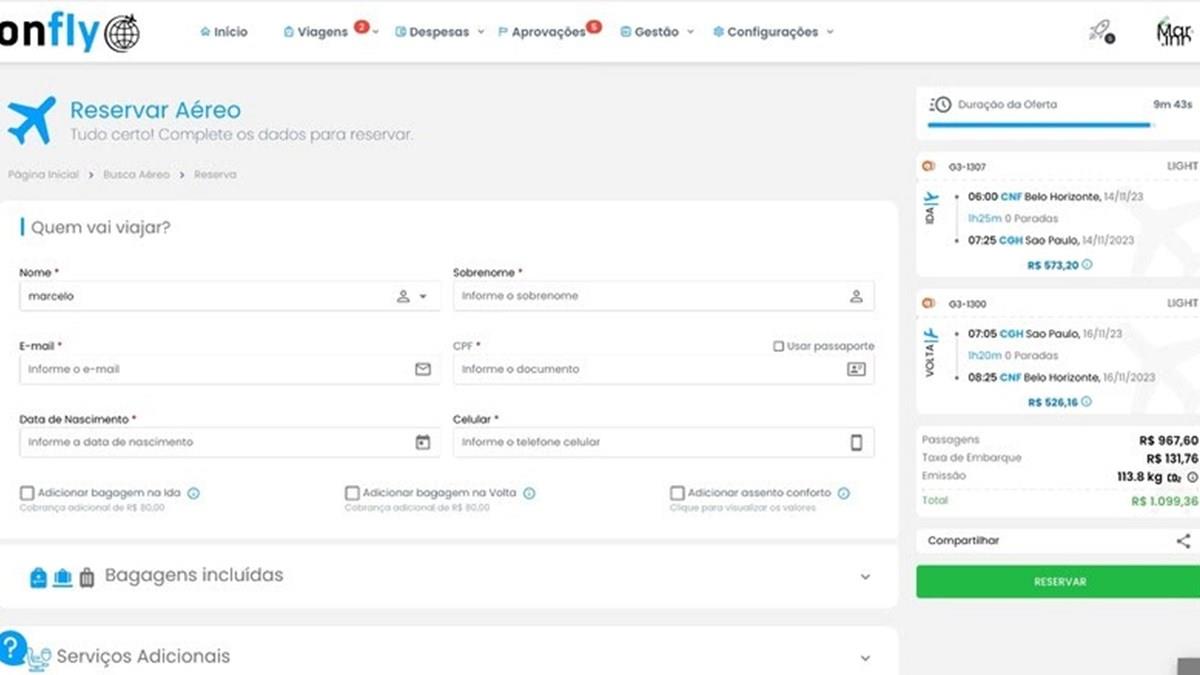Toggle the Usar passaporte checkbox
This screenshot has height=675, width=1200.
(x=778, y=346)
